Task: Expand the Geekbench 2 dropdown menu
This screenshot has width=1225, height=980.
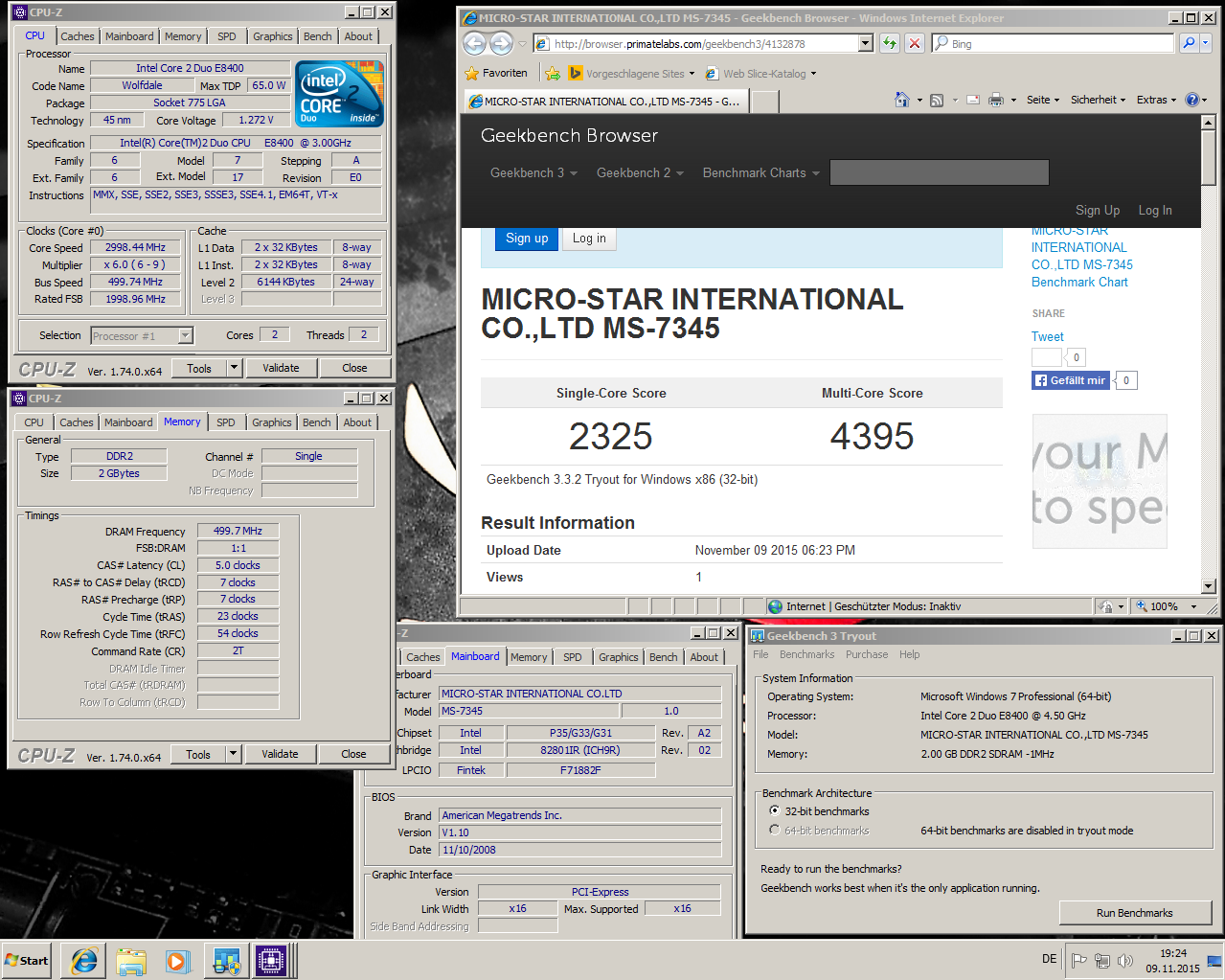Action: [x=640, y=172]
